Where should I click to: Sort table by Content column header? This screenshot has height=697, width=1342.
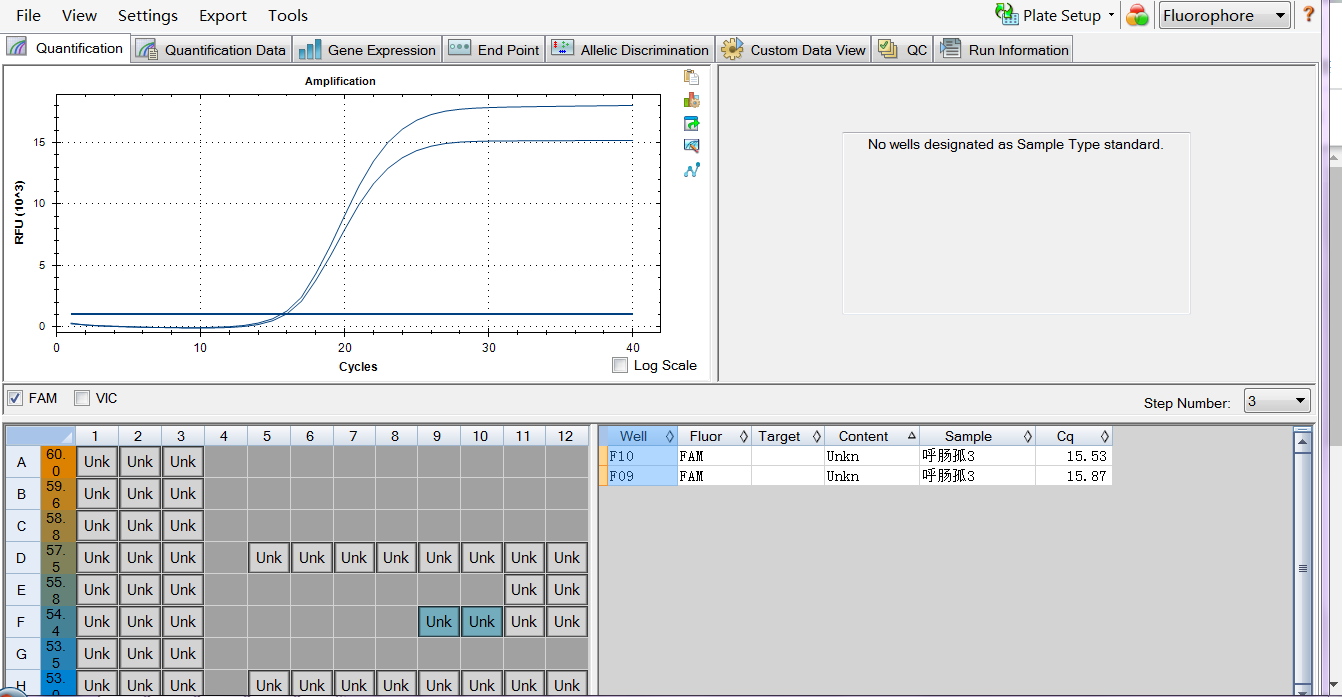(872, 436)
